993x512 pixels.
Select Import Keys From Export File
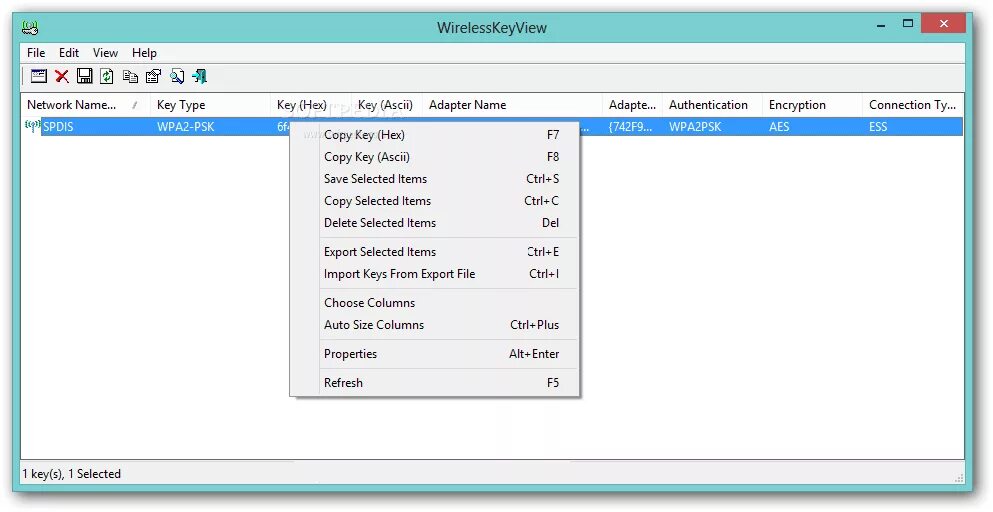point(434,274)
